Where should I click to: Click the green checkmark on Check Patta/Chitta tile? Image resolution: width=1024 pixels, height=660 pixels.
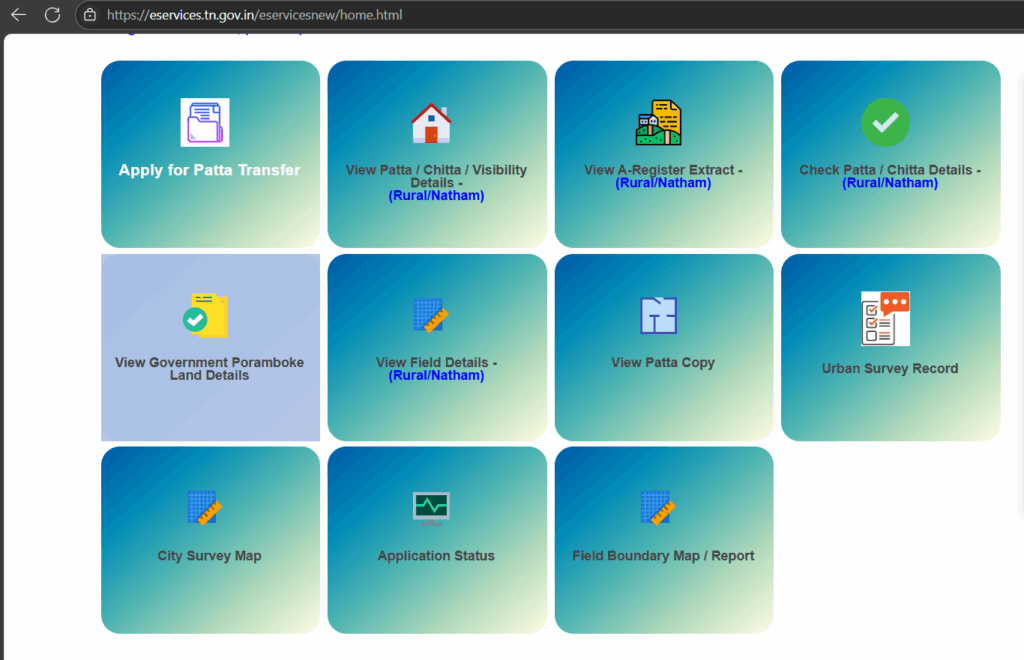[884, 122]
